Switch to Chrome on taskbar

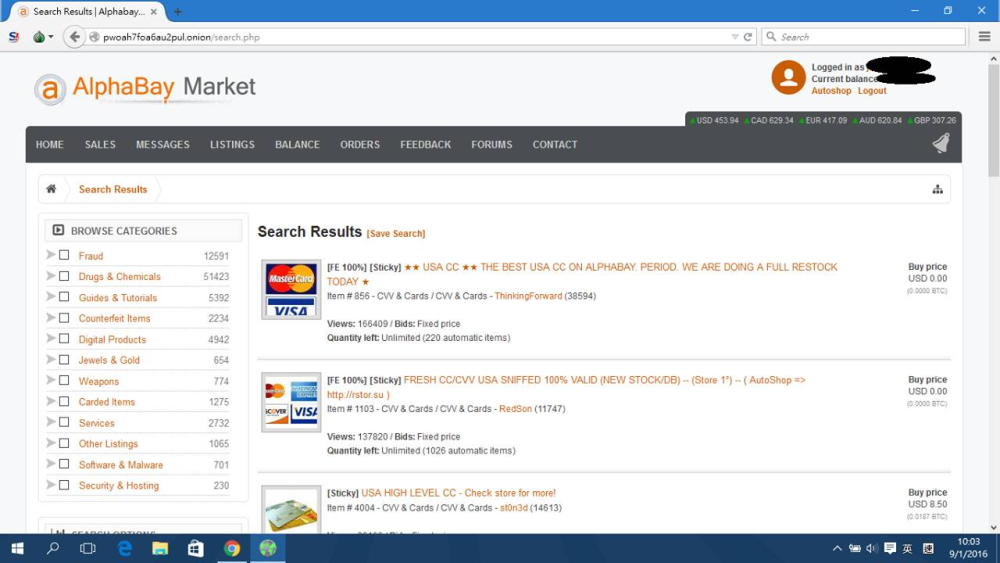click(x=232, y=548)
